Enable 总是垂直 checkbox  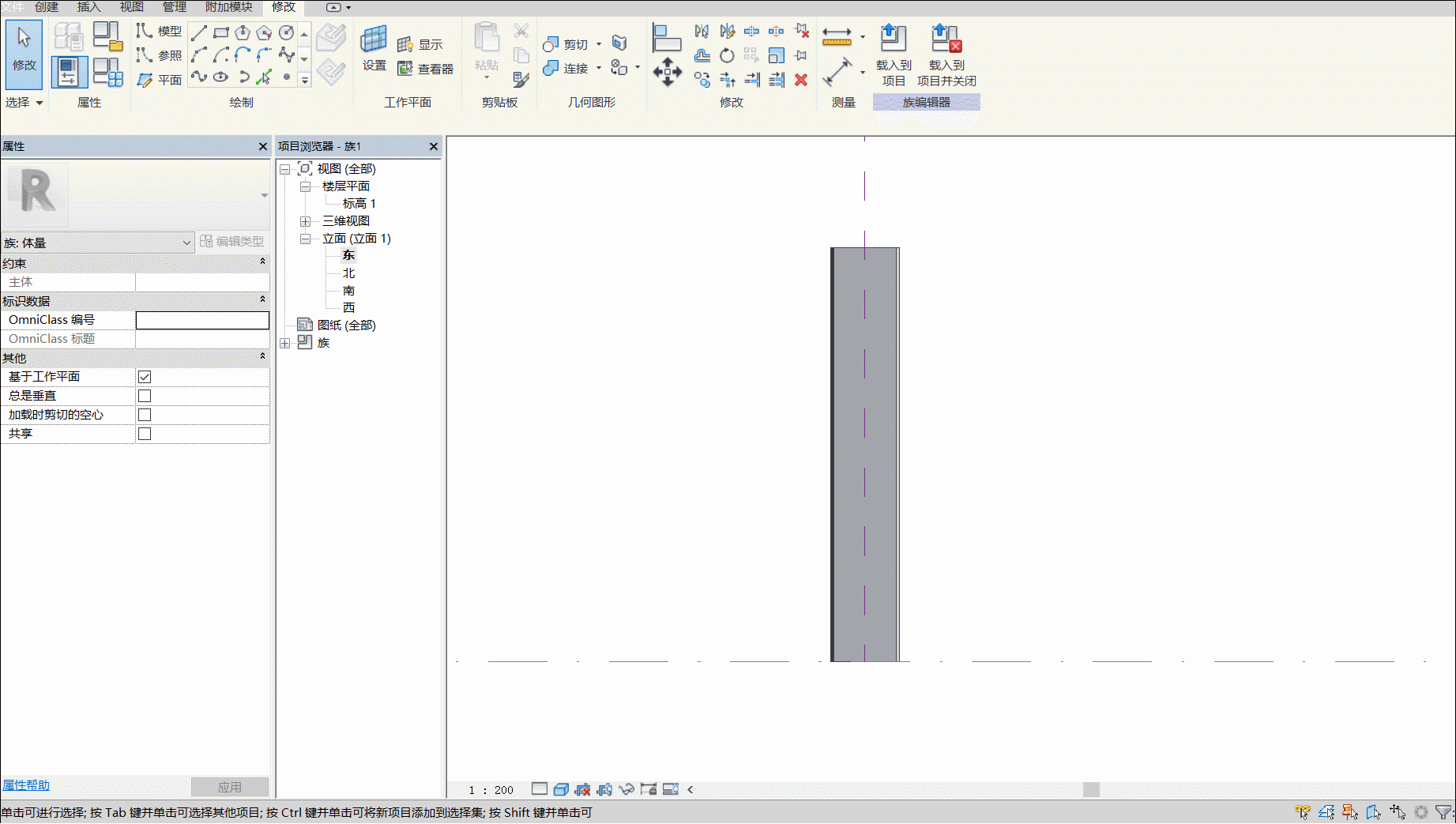[145, 396]
